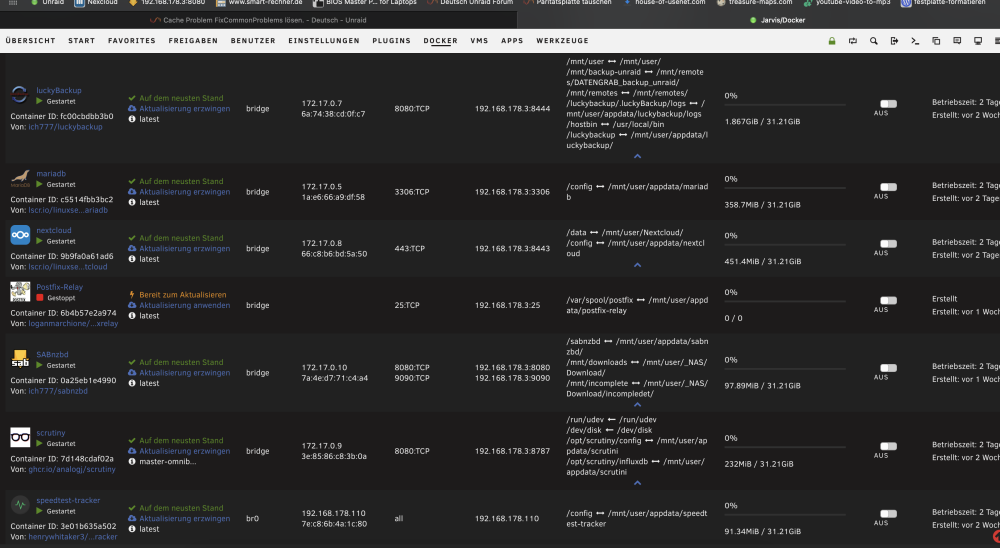Open the APPS menu
1000x548 pixels.
pos(512,41)
